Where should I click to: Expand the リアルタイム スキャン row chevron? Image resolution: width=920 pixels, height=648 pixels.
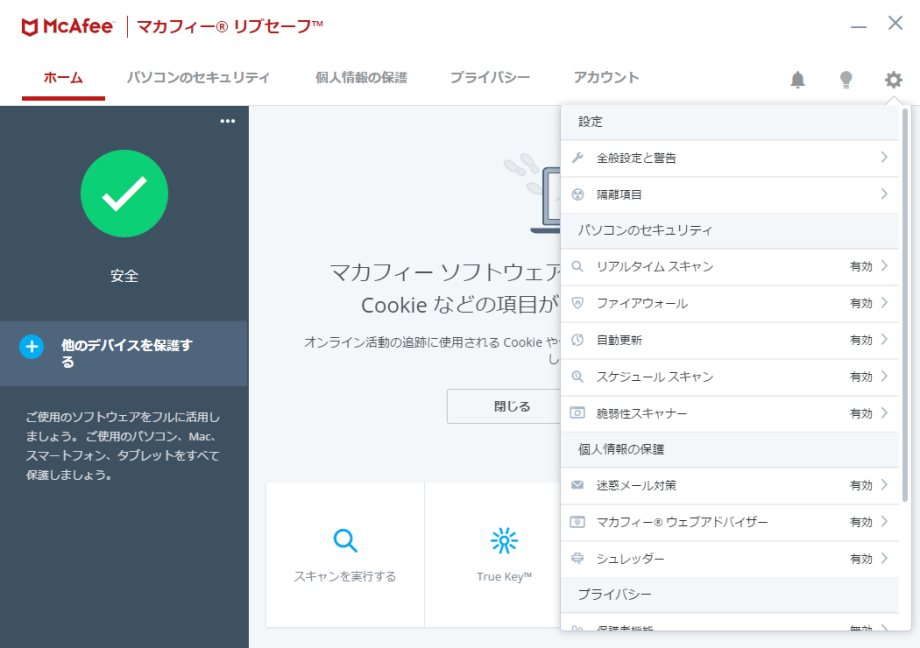[x=884, y=266]
